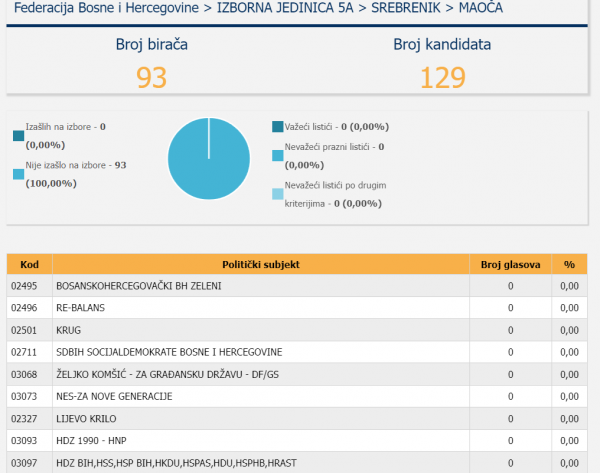Select the HDZ 1990 - HNP row
This screenshot has height=473, width=600.
click(297, 440)
